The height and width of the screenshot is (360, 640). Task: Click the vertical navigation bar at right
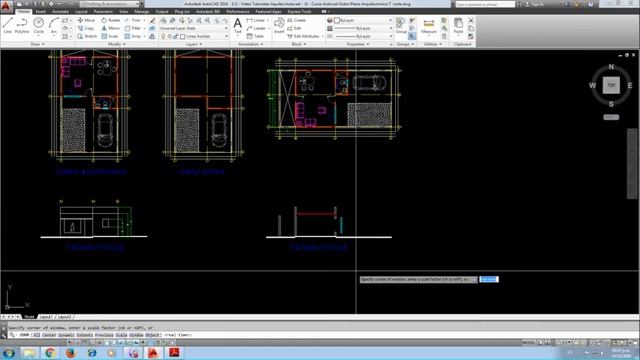tap(632, 164)
